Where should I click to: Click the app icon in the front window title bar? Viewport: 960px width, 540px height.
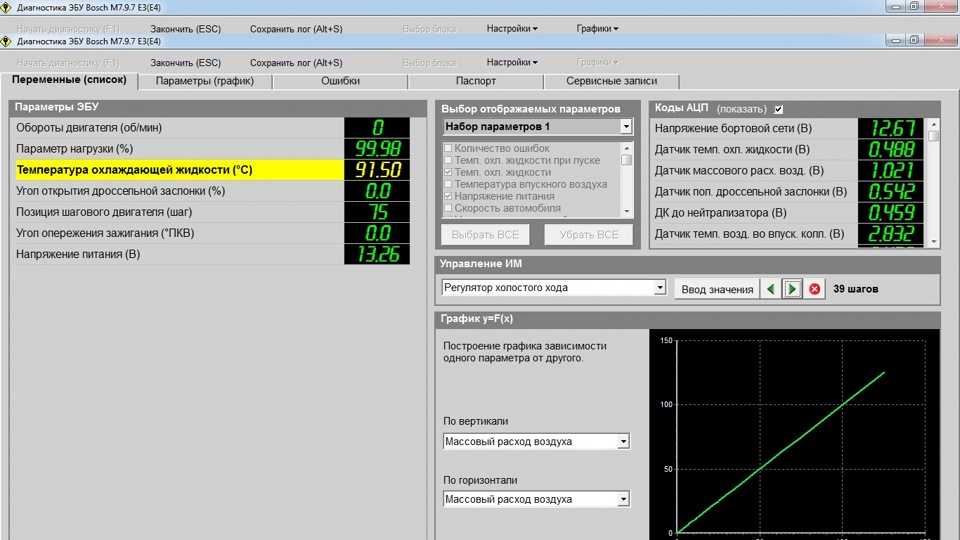pyautogui.click(x=6, y=41)
